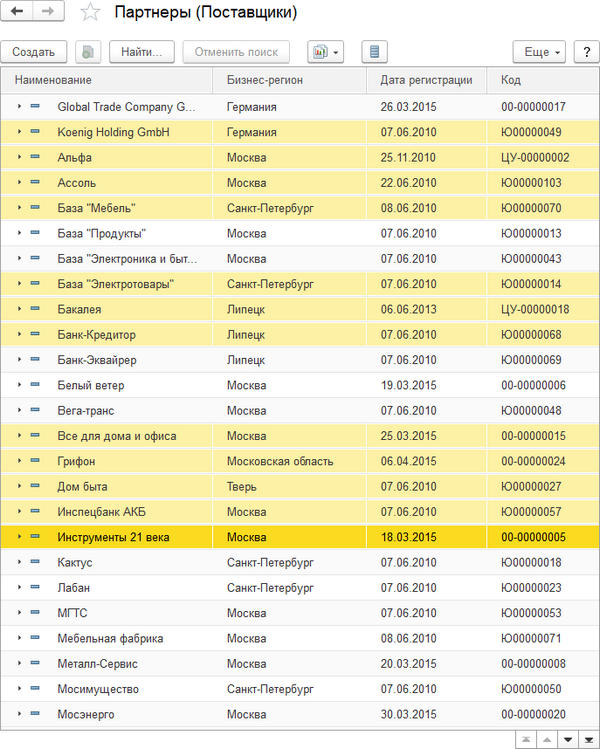Expand the Global Trade Company row
The width and height of the screenshot is (600, 749).
[19, 106]
